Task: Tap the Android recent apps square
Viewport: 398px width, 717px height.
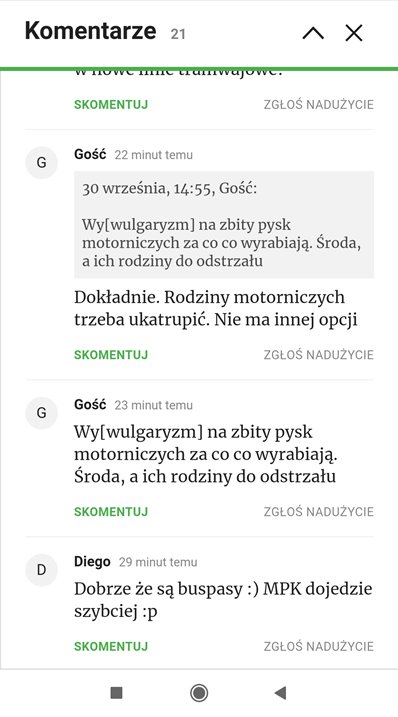Action: 117,693
